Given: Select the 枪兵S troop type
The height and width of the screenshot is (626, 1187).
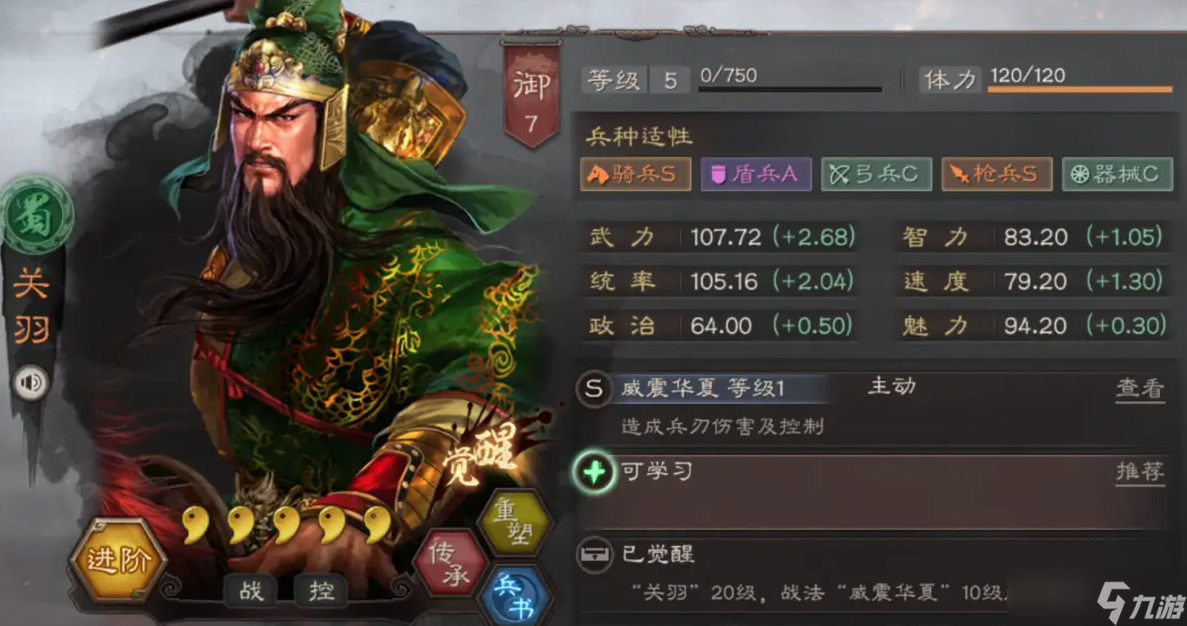Looking at the screenshot, I should pos(996,175).
